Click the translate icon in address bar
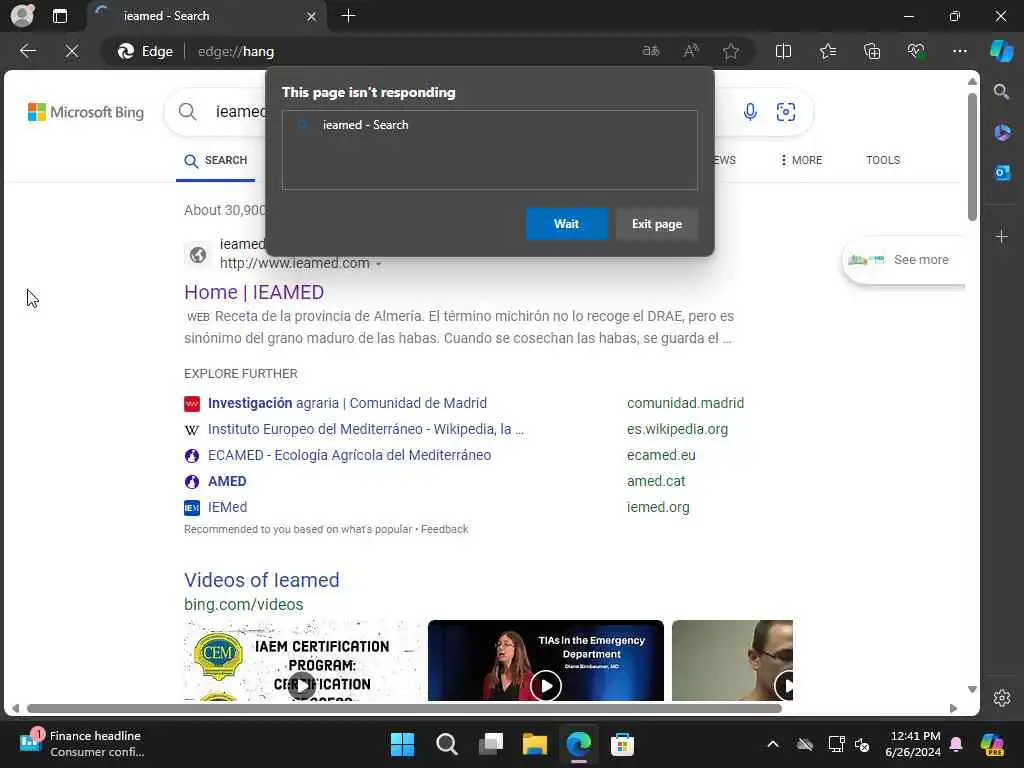The image size is (1024, 768). click(x=651, y=51)
